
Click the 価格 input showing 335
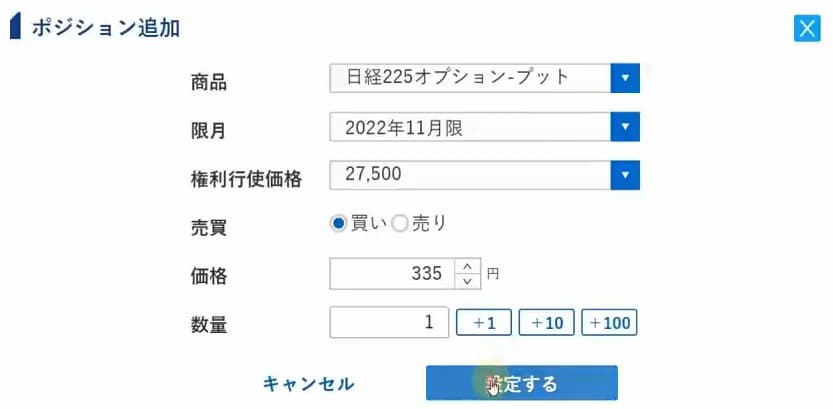(391, 273)
